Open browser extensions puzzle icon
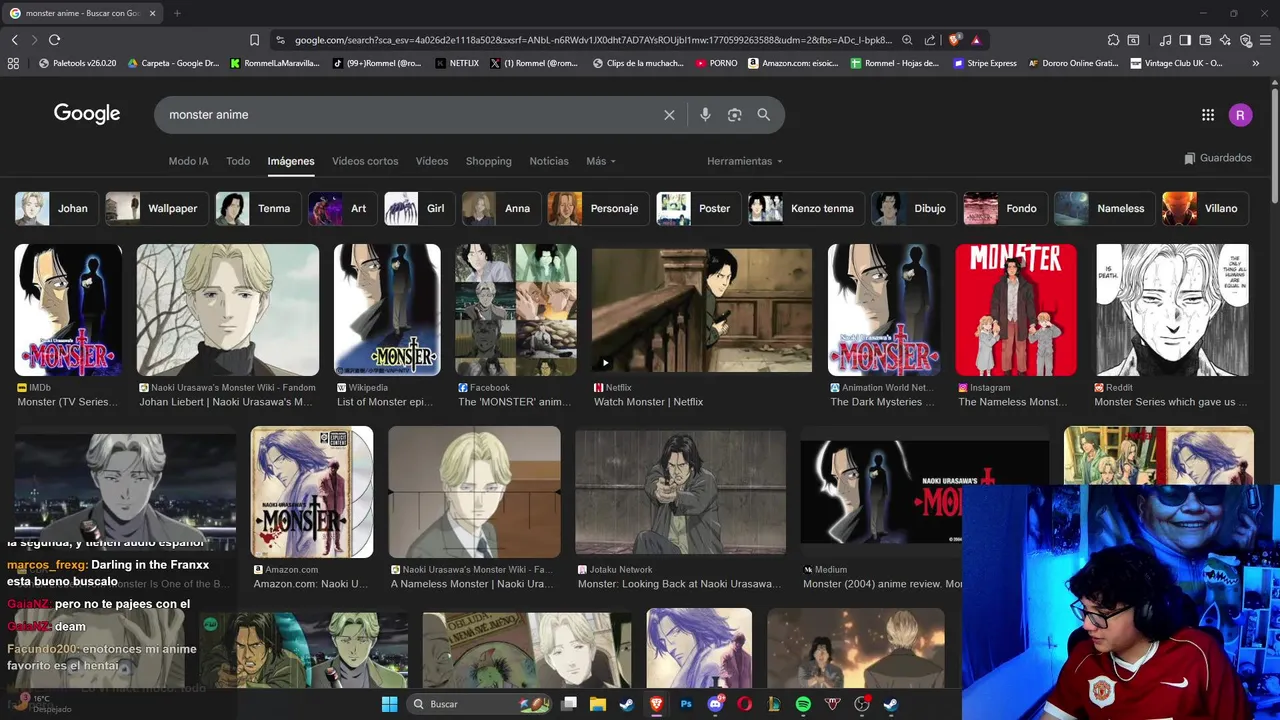 (1113, 40)
